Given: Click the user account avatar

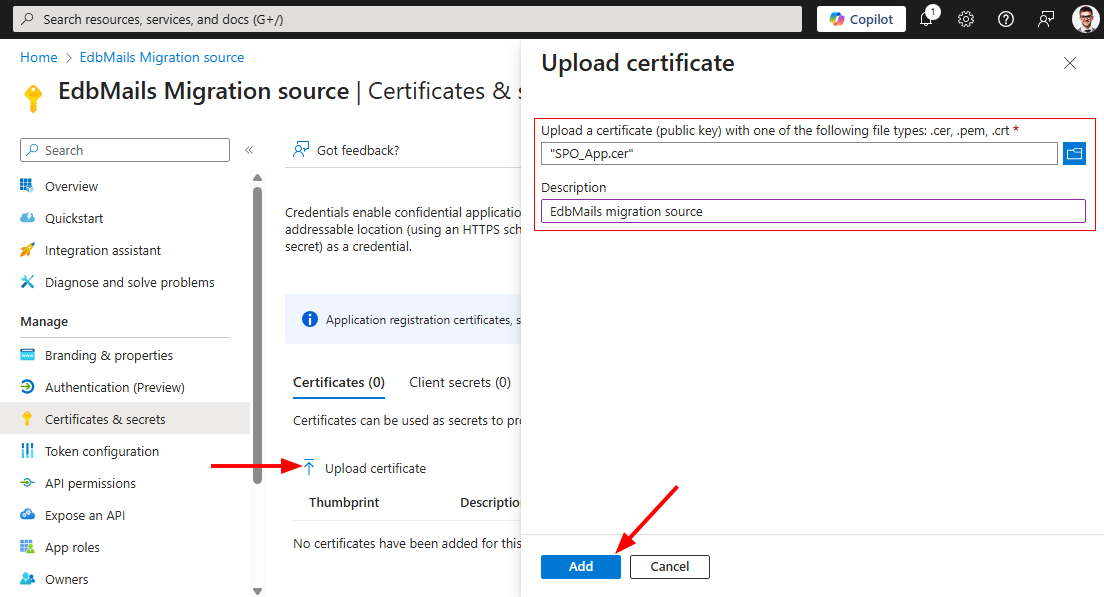Looking at the screenshot, I should 1085,19.
